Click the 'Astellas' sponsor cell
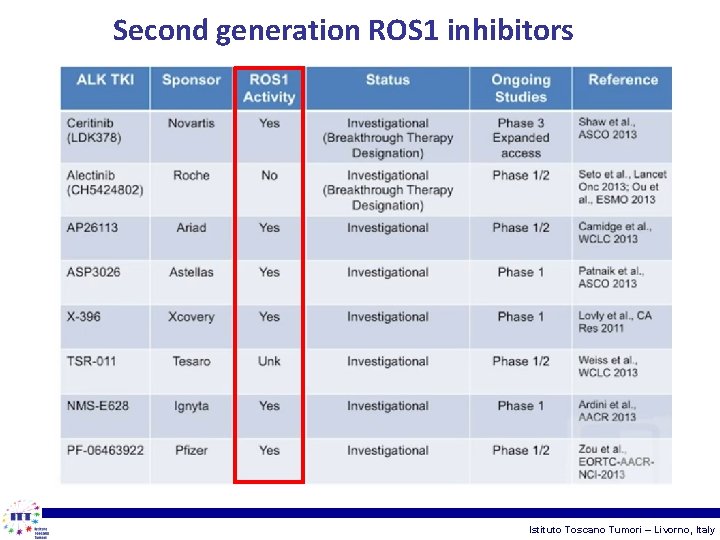720x540 pixels. 191,282
